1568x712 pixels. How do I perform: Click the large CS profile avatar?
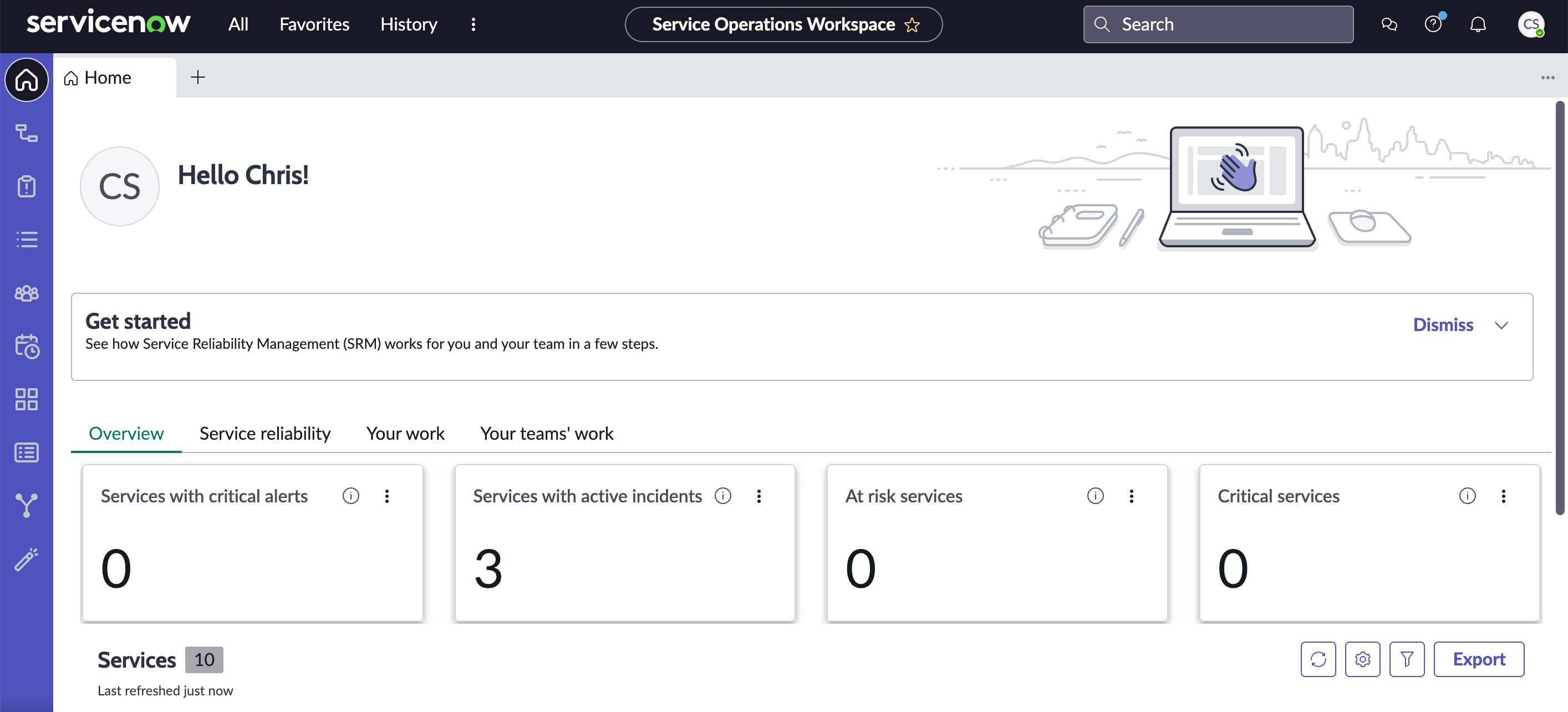coord(119,186)
